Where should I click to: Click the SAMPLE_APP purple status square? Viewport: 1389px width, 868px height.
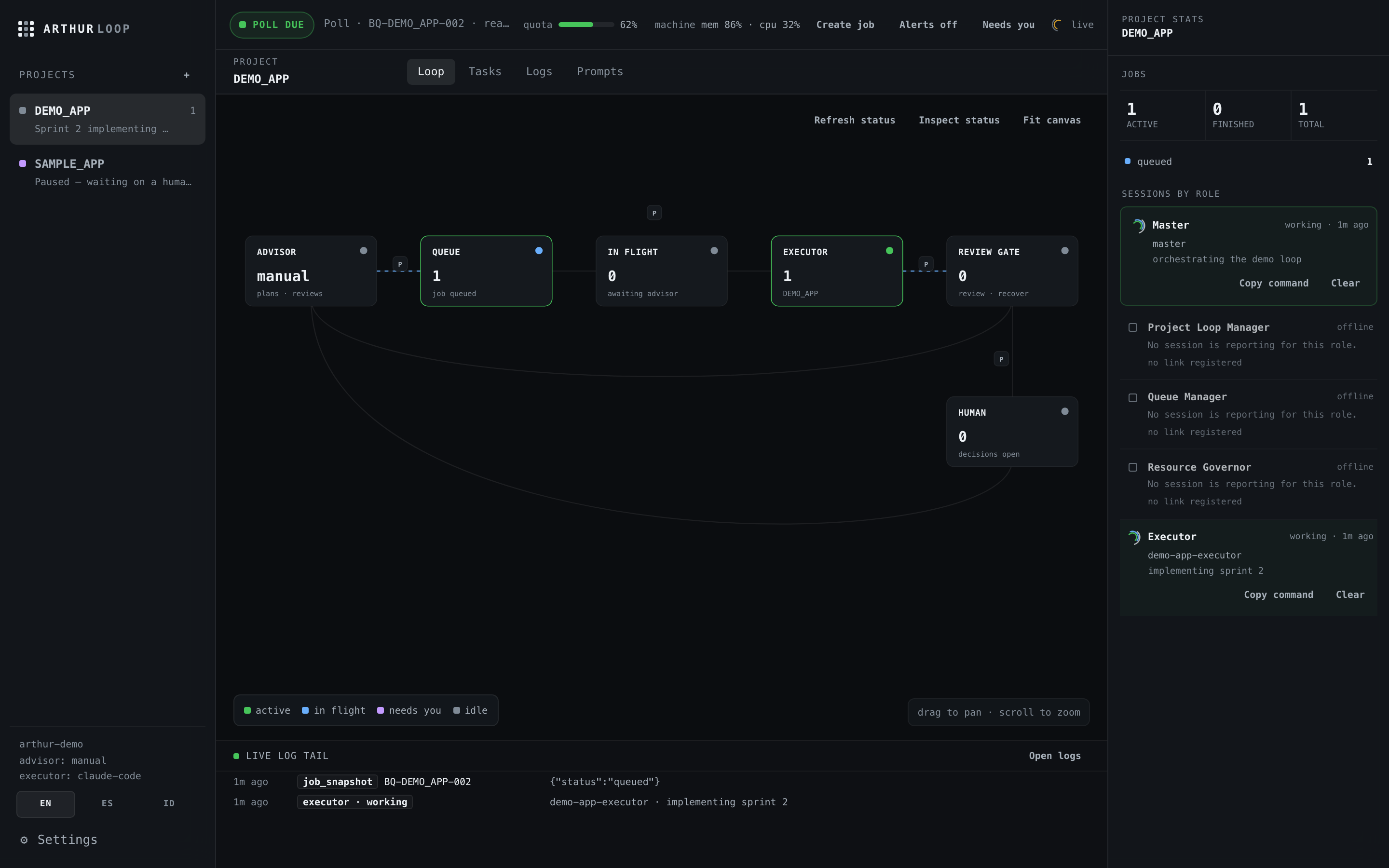click(23, 163)
